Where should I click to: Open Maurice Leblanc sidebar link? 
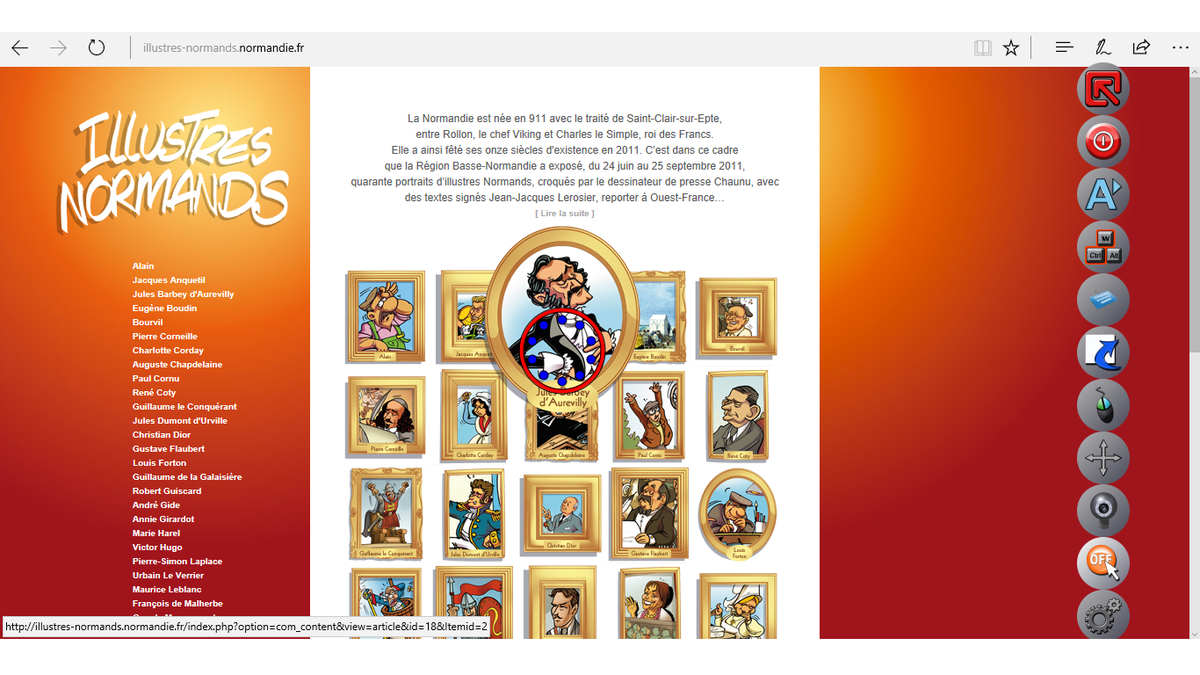(165, 589)
